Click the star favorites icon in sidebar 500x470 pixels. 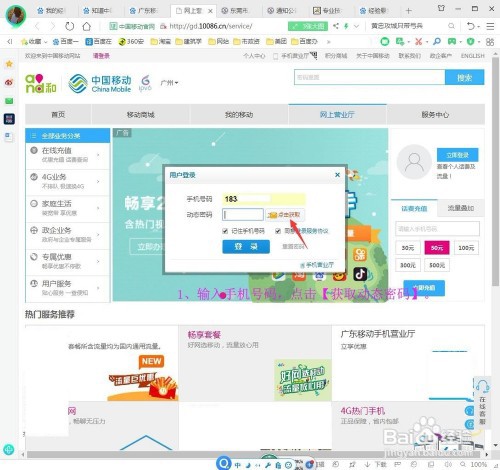point(9,64)
